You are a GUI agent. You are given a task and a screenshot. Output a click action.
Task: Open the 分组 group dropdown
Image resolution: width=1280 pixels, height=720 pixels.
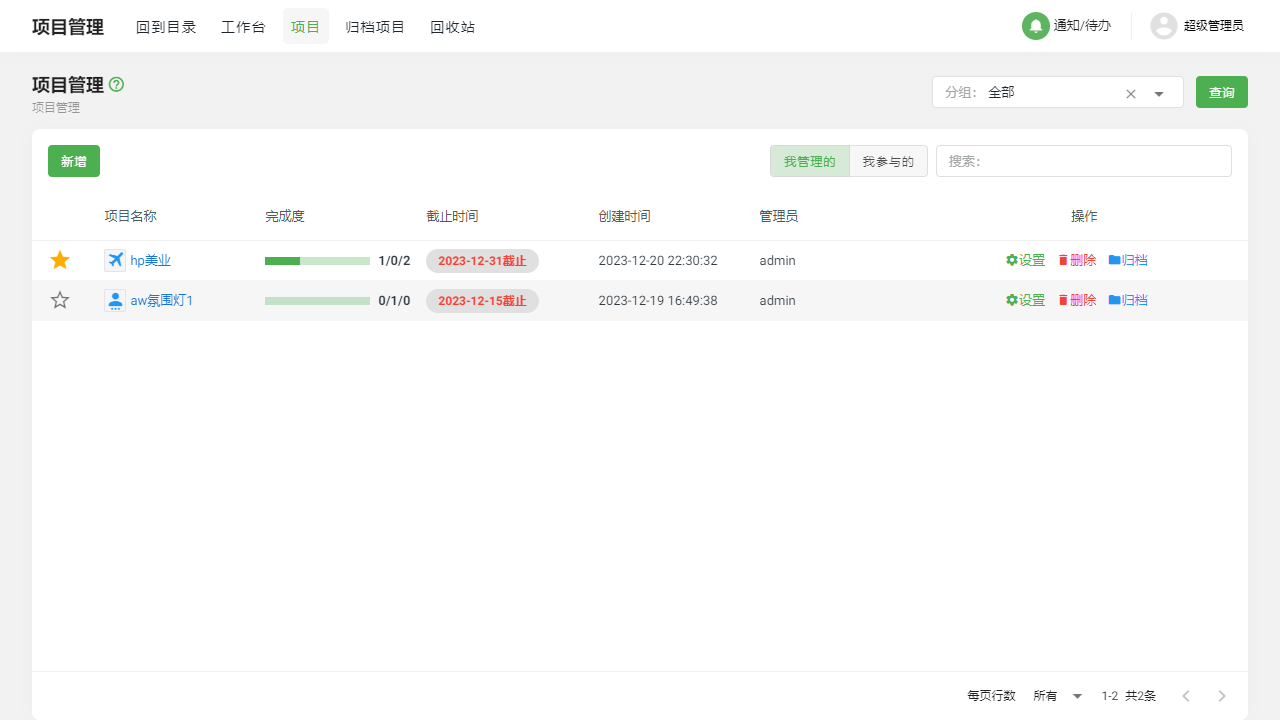1158,92
